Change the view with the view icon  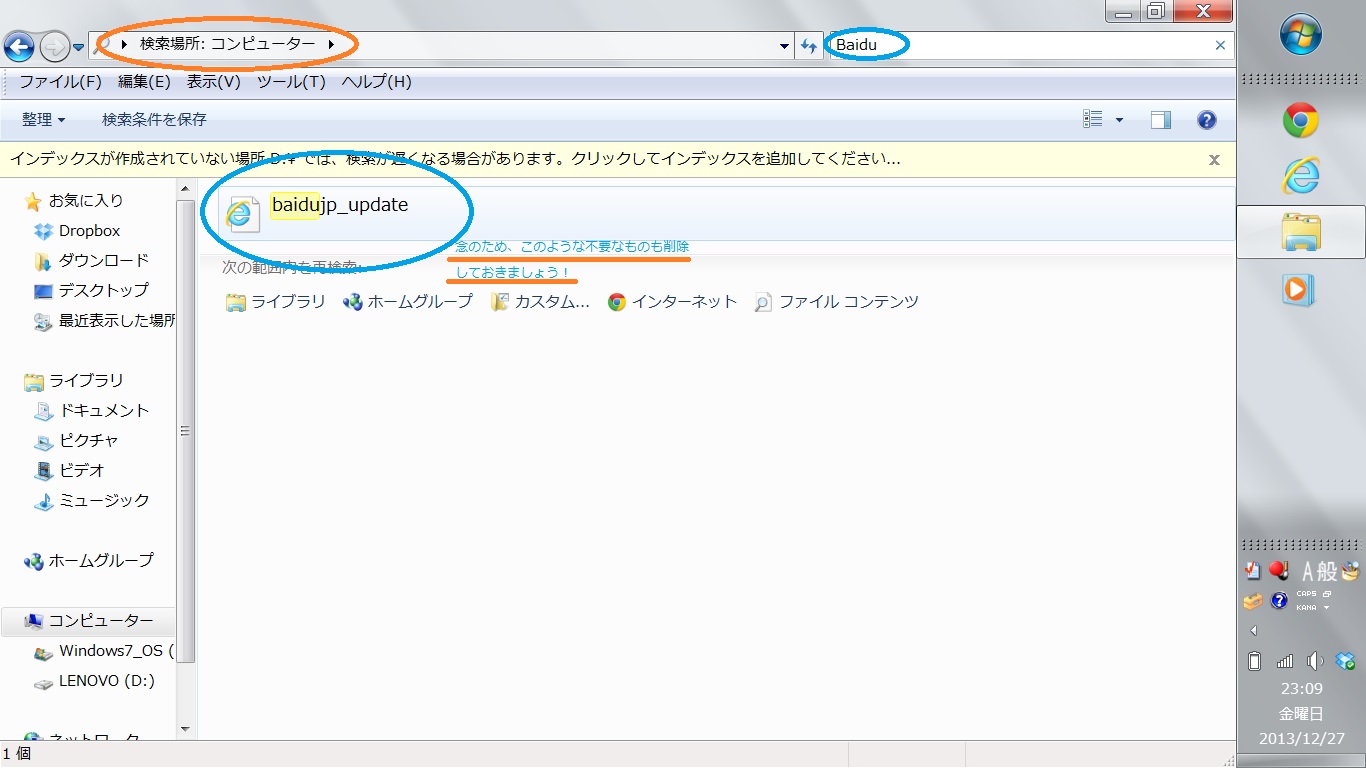pos(1092,120)
